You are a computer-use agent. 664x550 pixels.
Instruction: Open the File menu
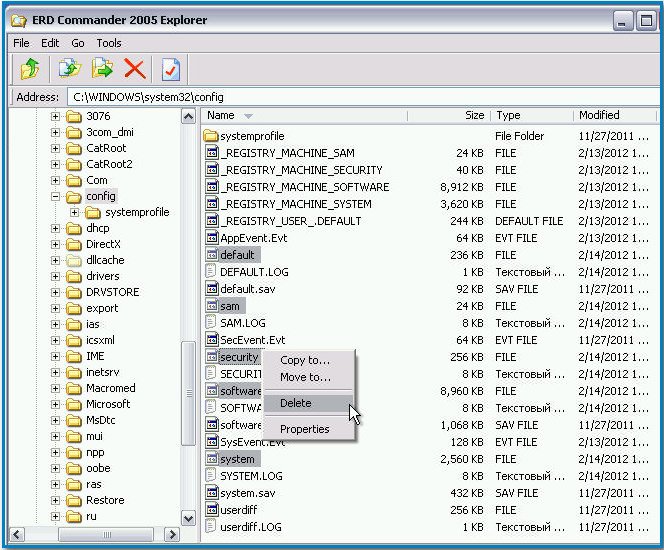point(22,43)
